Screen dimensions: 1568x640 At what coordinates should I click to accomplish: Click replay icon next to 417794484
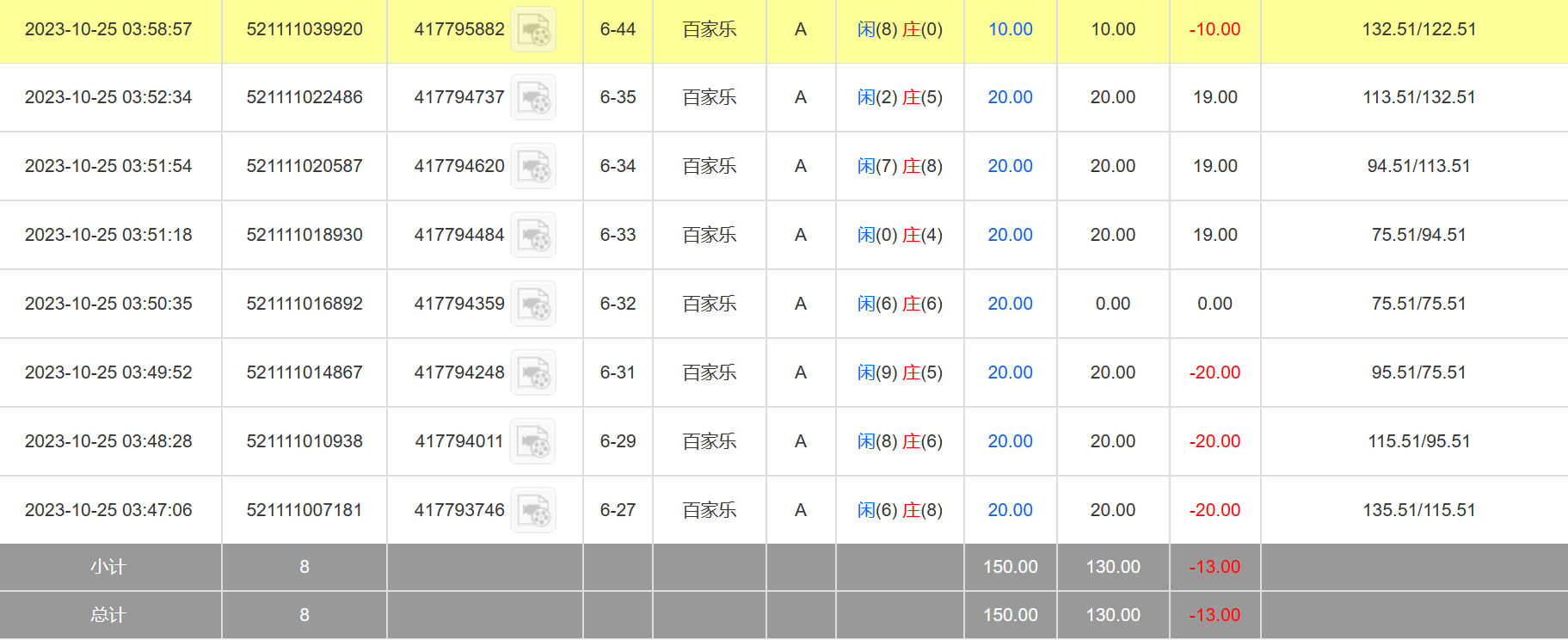tap(533, 235)
